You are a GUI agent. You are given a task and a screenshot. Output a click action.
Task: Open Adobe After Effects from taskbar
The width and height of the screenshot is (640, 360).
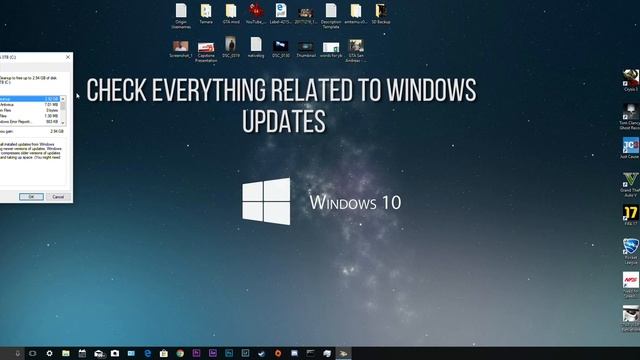click(x=213, y=353)
